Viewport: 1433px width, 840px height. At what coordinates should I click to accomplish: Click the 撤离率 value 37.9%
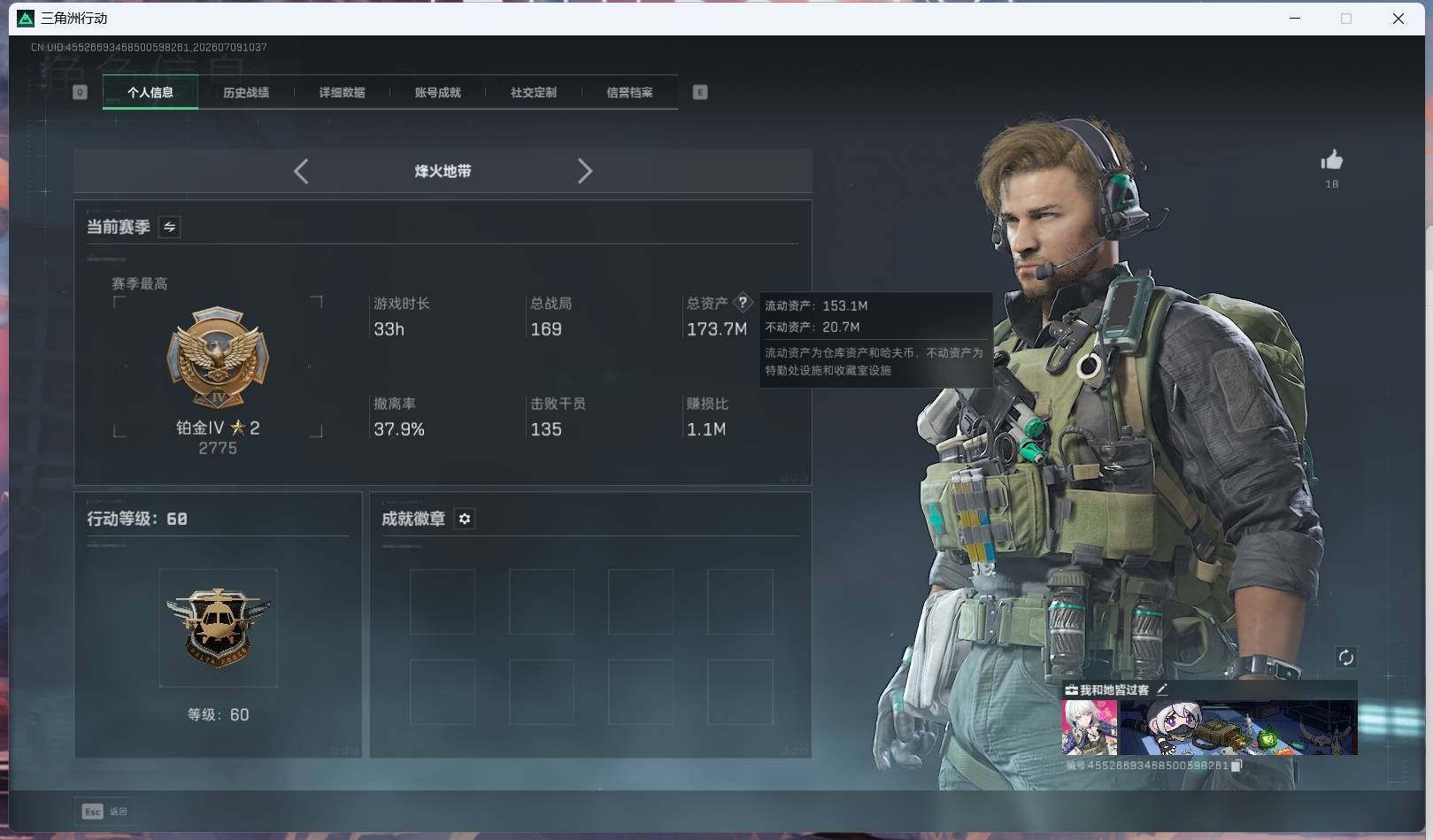pos(399,429)
